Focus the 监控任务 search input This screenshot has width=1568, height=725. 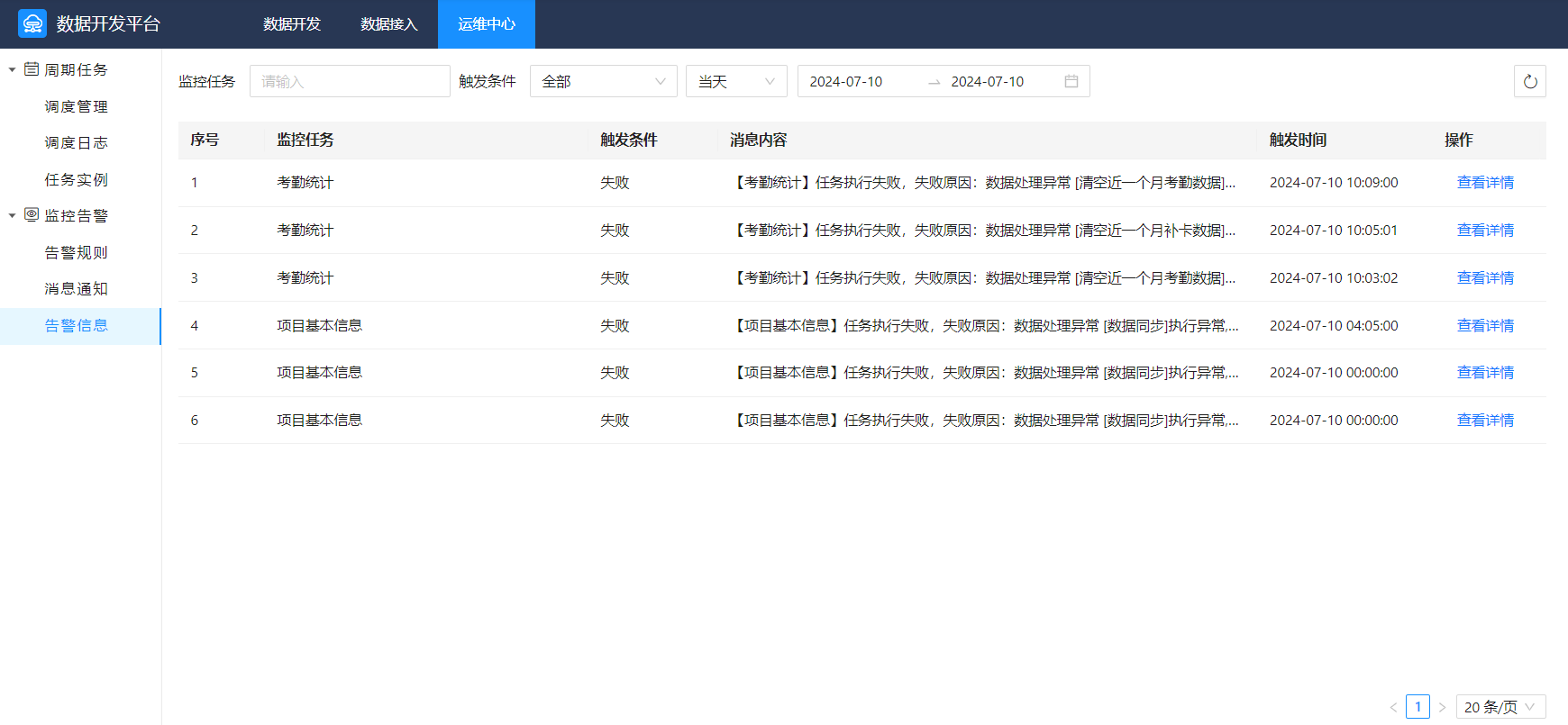pyautogui.click(x=349, y=82)
